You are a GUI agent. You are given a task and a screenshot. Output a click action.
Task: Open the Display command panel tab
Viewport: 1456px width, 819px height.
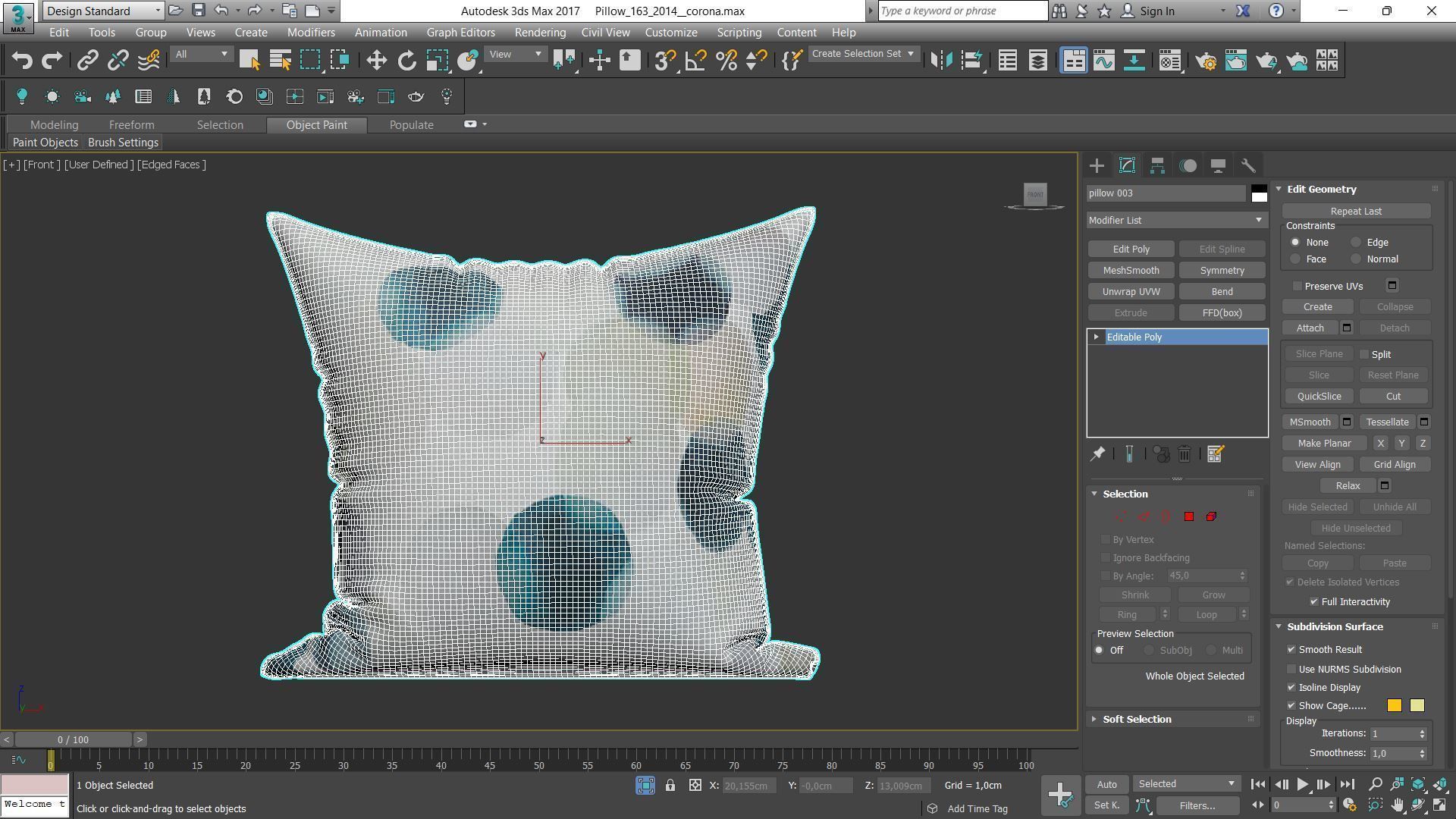[x=1218, y=165]
